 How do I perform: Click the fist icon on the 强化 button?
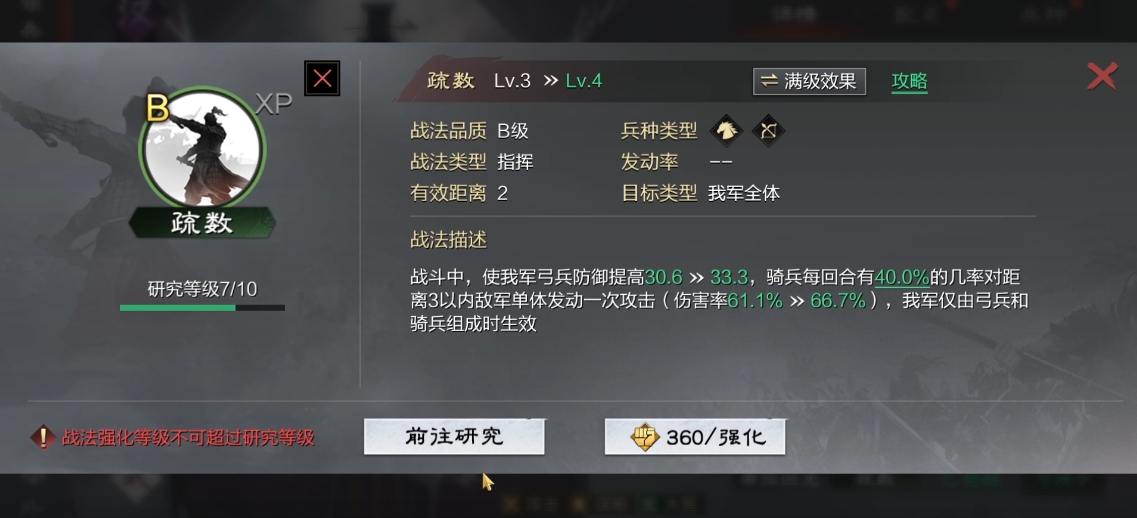click(644, 437)
